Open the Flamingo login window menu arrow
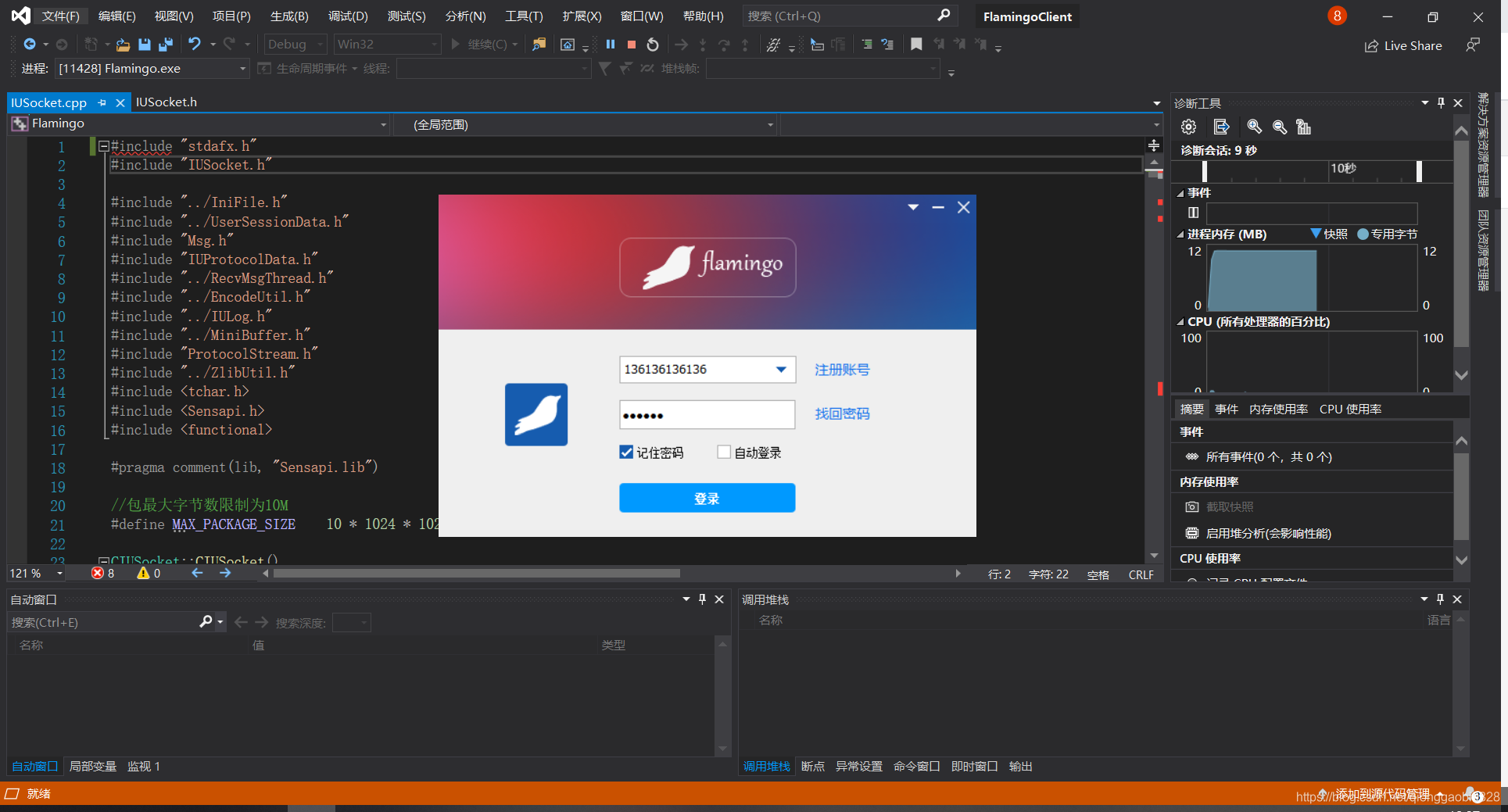This screenshot has width=1508, height=812. pos(913,207)
